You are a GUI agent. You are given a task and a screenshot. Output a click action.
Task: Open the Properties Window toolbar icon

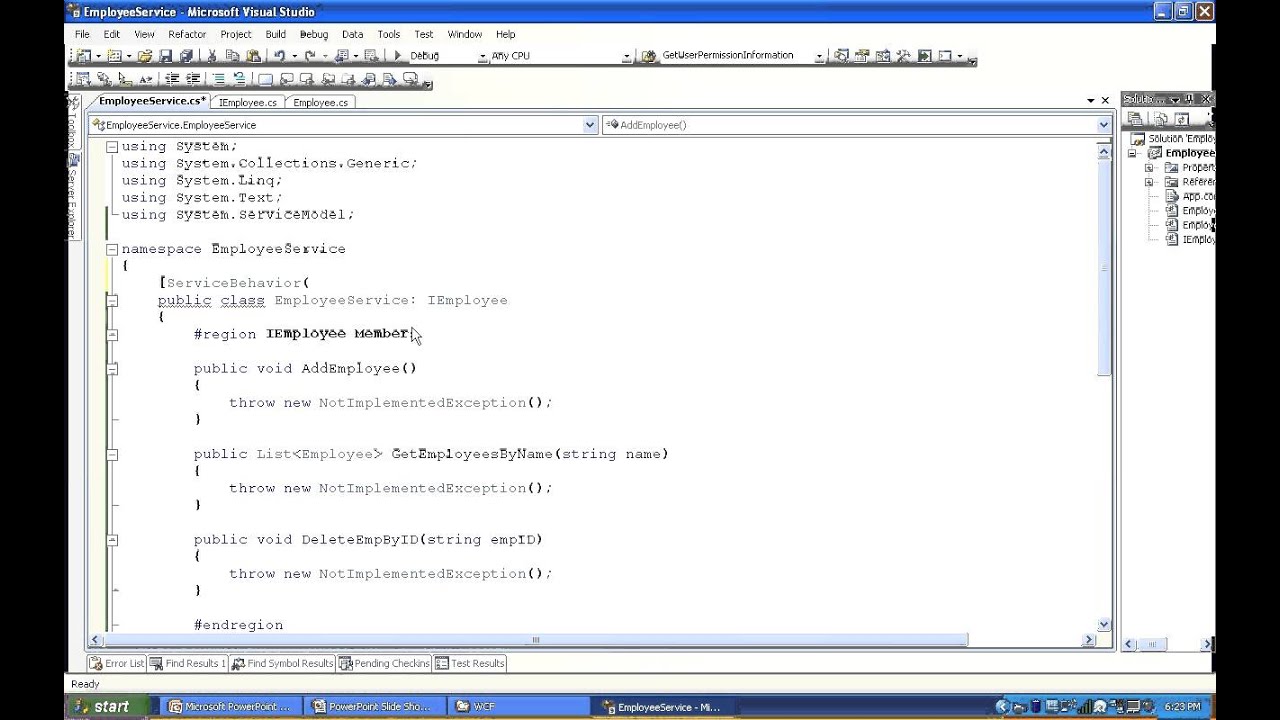coord(861,56)
